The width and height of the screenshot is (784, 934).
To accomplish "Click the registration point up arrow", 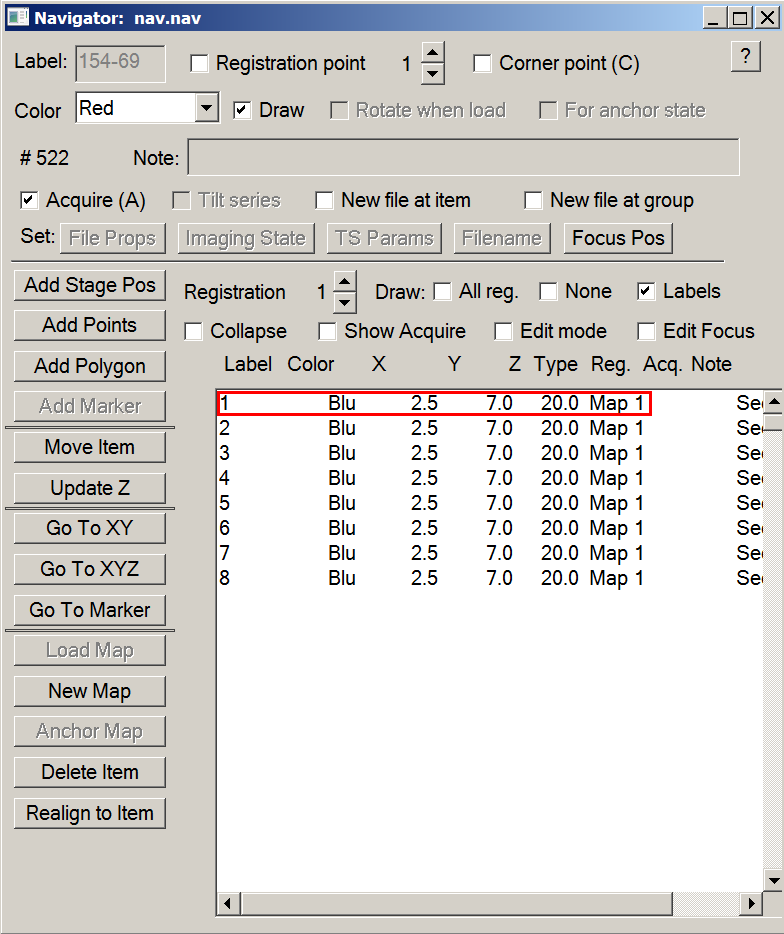I will (x=432, y=53).
